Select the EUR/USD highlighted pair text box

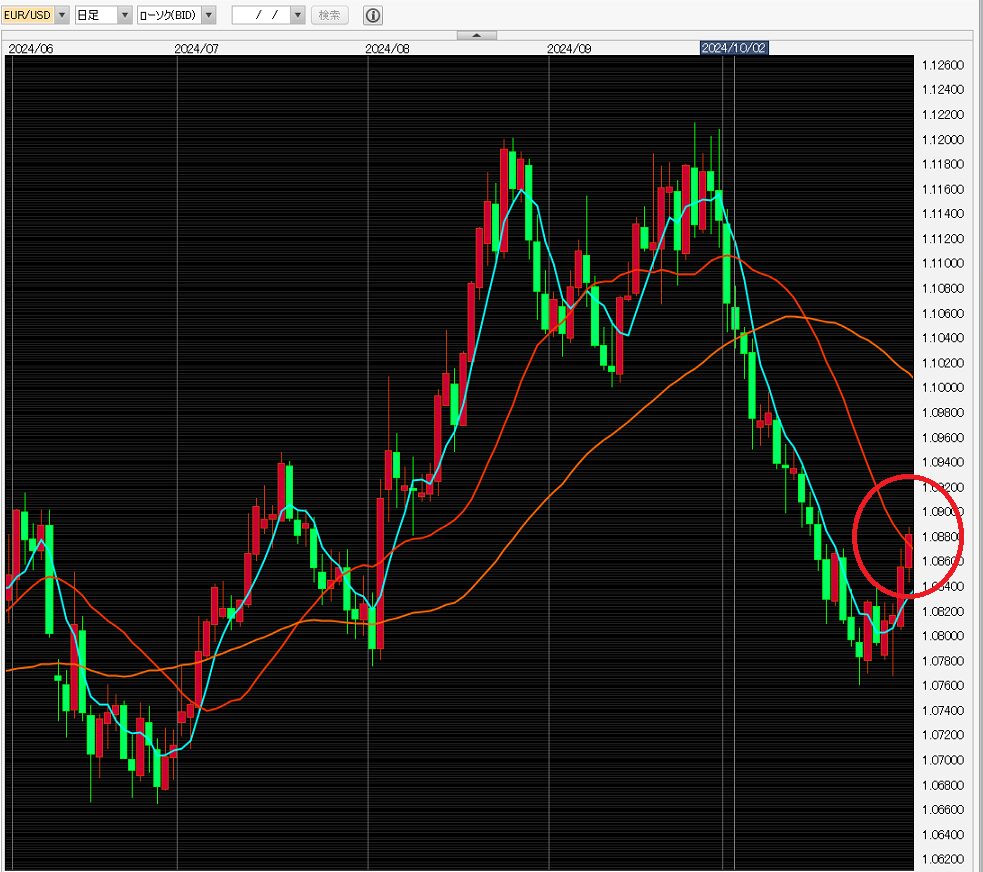[27, 15]
